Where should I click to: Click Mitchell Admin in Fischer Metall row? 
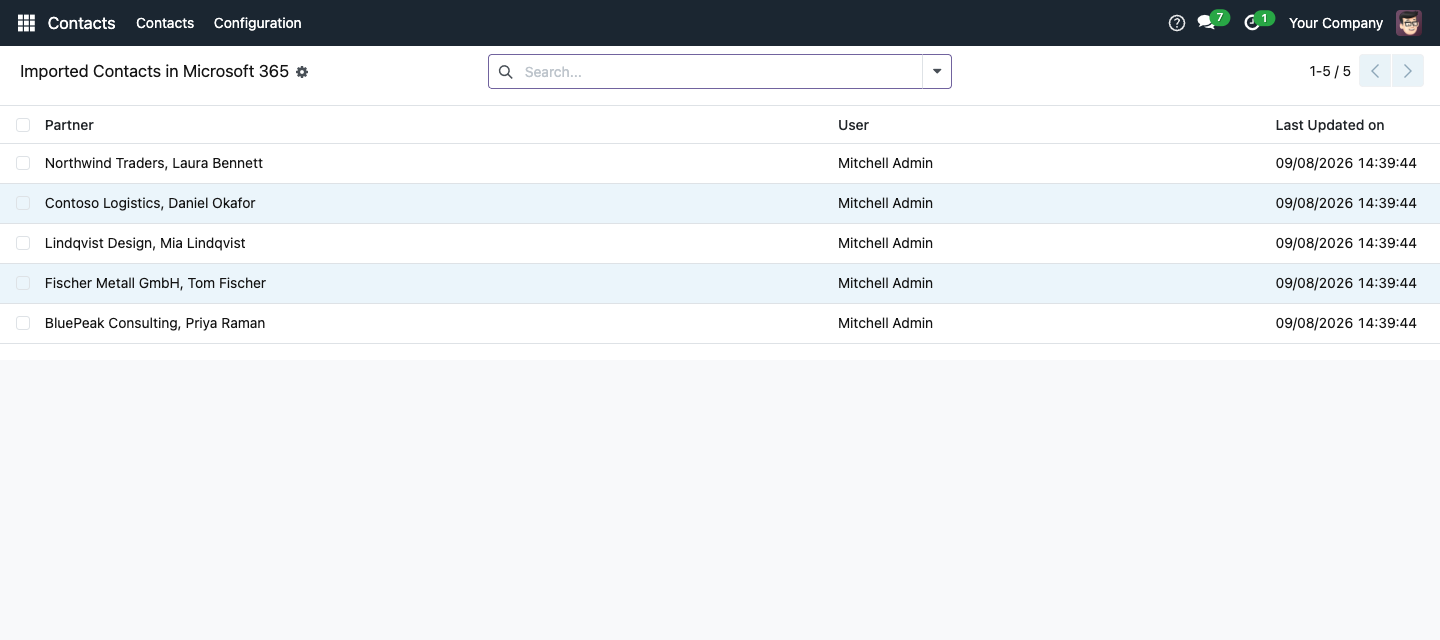point(885,283)
